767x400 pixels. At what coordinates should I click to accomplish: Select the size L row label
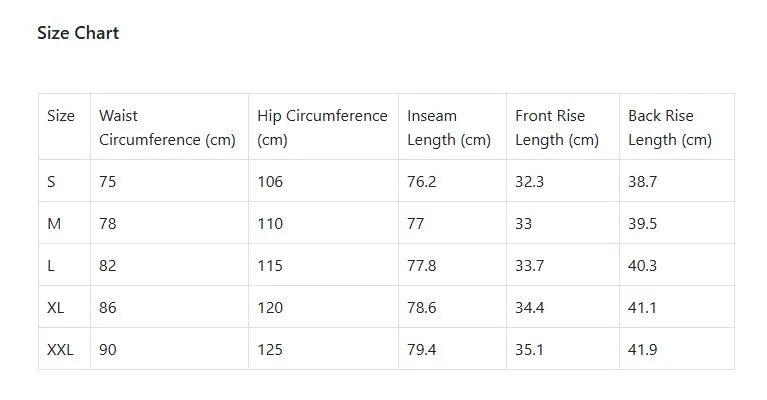point(52,266)
